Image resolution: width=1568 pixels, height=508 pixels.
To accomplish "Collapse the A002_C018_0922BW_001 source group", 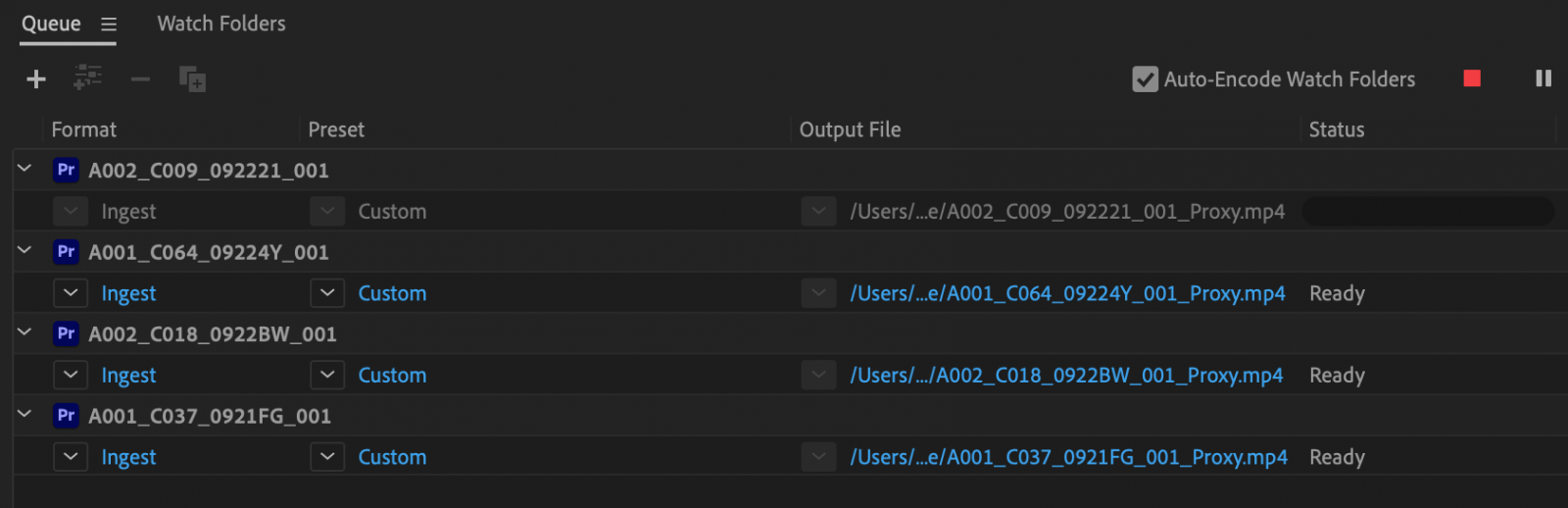I will coord(25,333).
